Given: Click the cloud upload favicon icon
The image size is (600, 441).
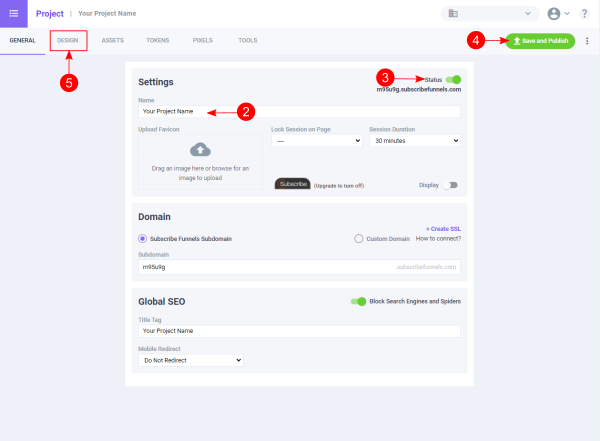Looking at the screenshot, I should point(200,150).
